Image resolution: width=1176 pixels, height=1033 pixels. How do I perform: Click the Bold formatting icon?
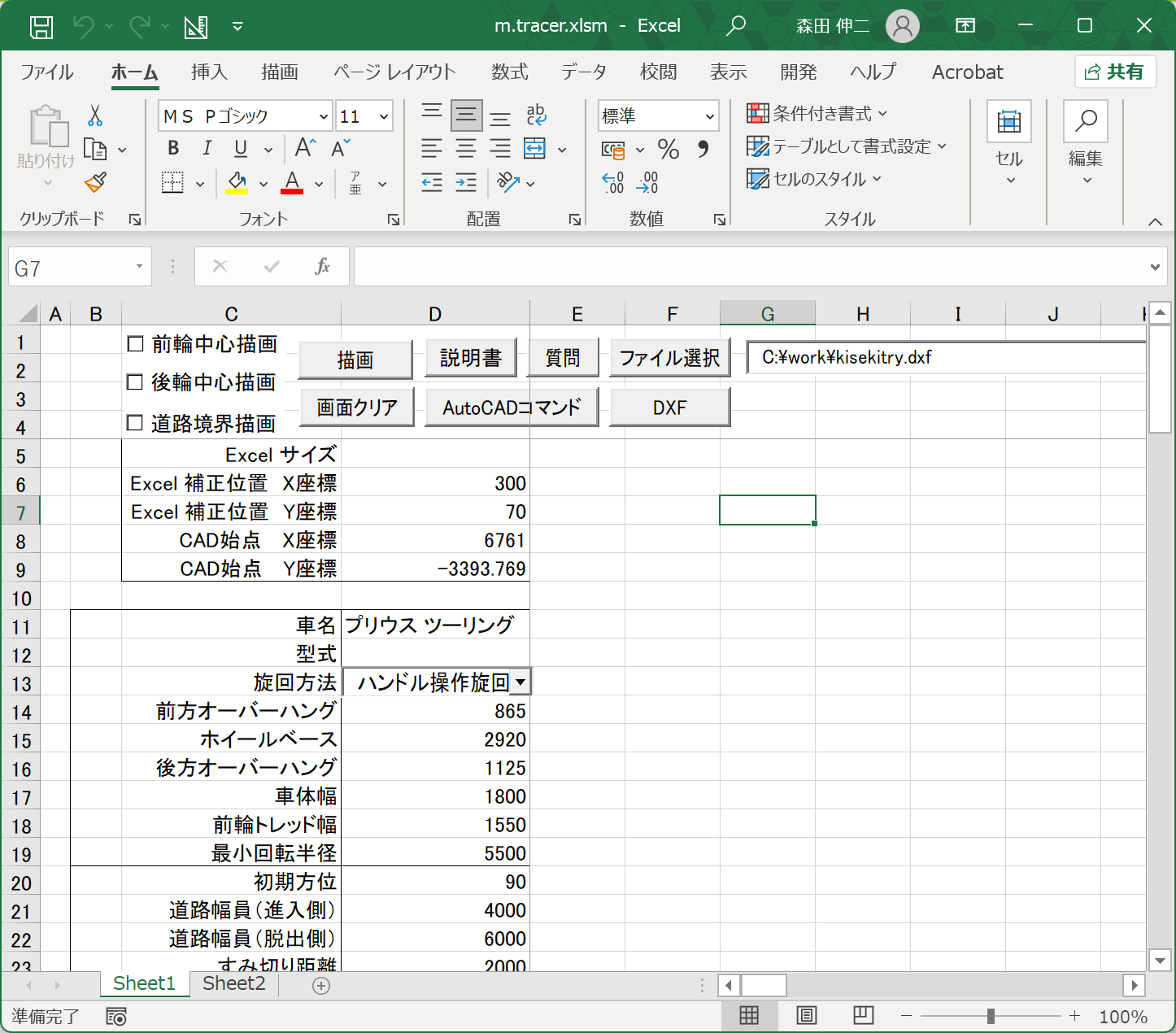pos(173,148)
